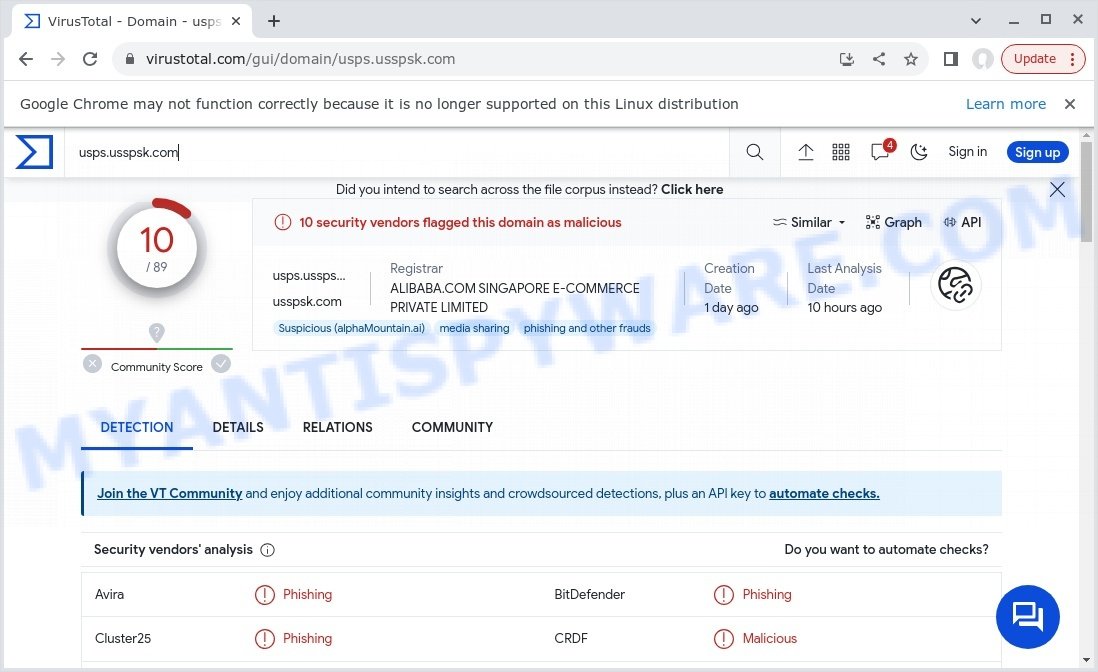
Task: Click the VirusTotal logo icon
Action: (34, 152)
